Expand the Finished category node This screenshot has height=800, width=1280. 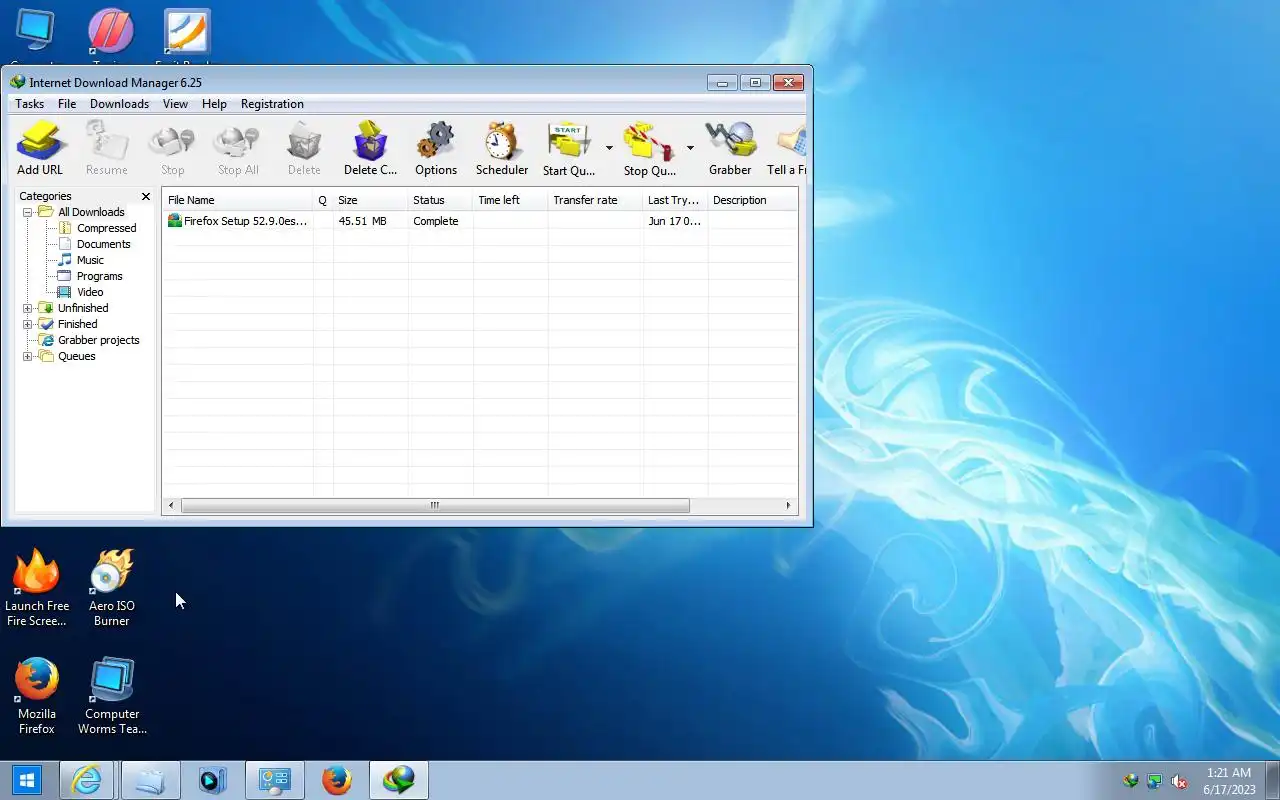(x=28, y=324)
